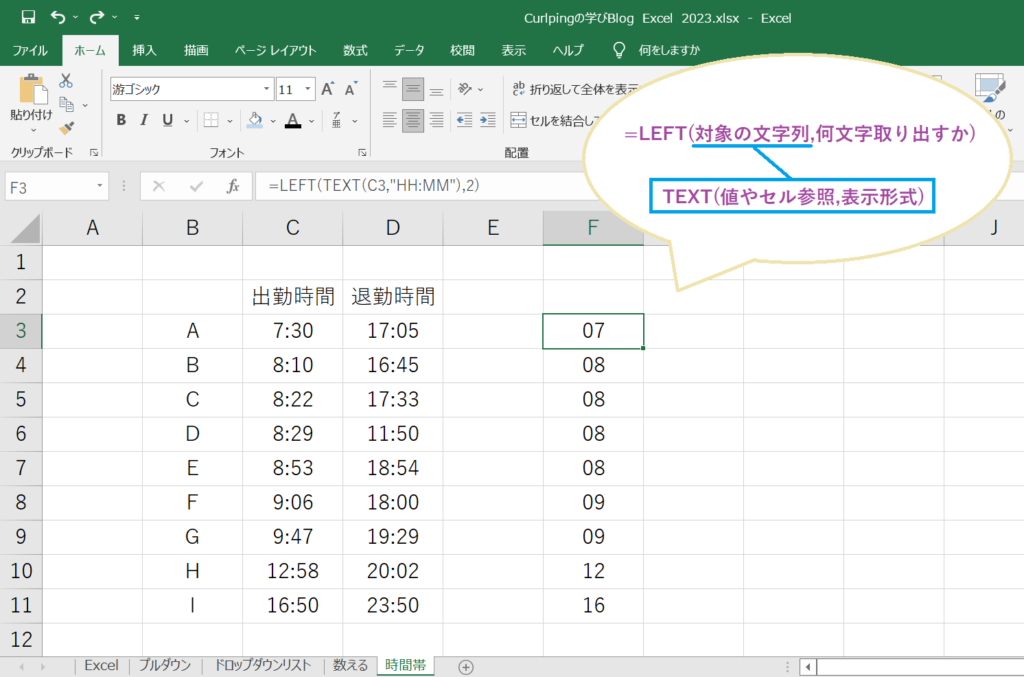Open the underline style dropdown arrow
The width and height of the screenshot is (1024, 677).
tap(187, 121)
